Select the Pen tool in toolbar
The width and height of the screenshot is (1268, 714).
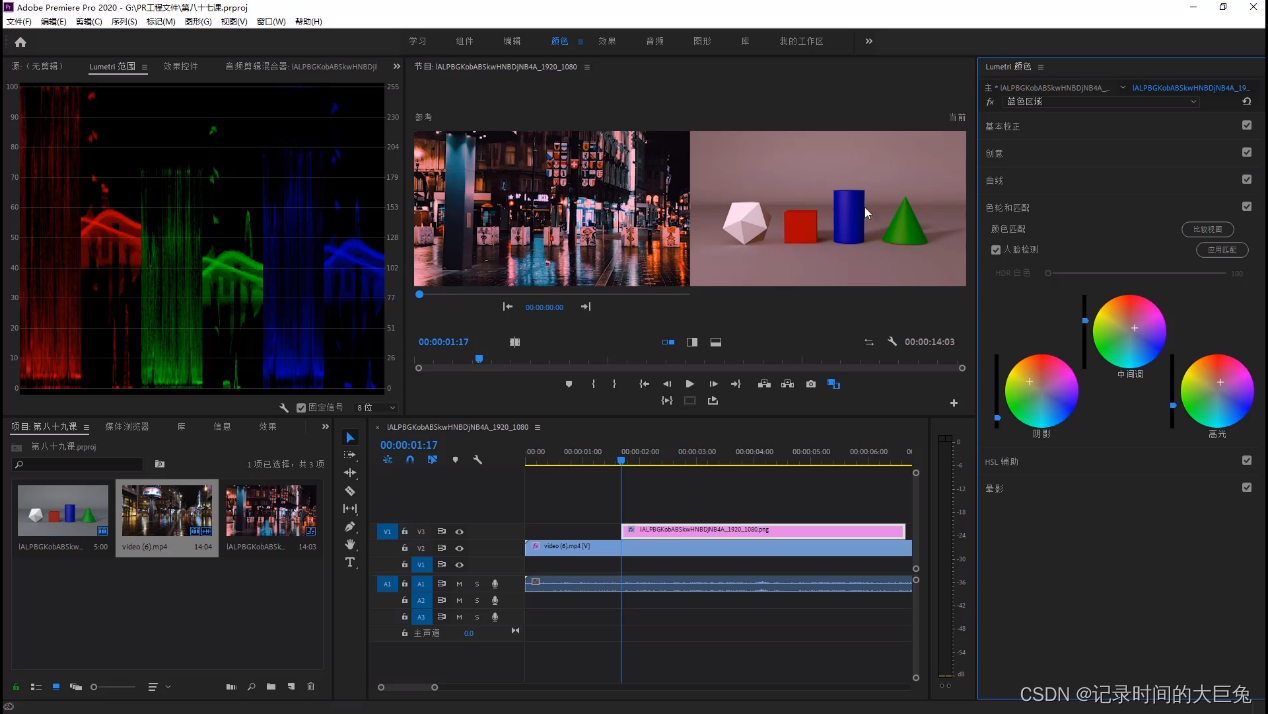[x=350, y=527]
